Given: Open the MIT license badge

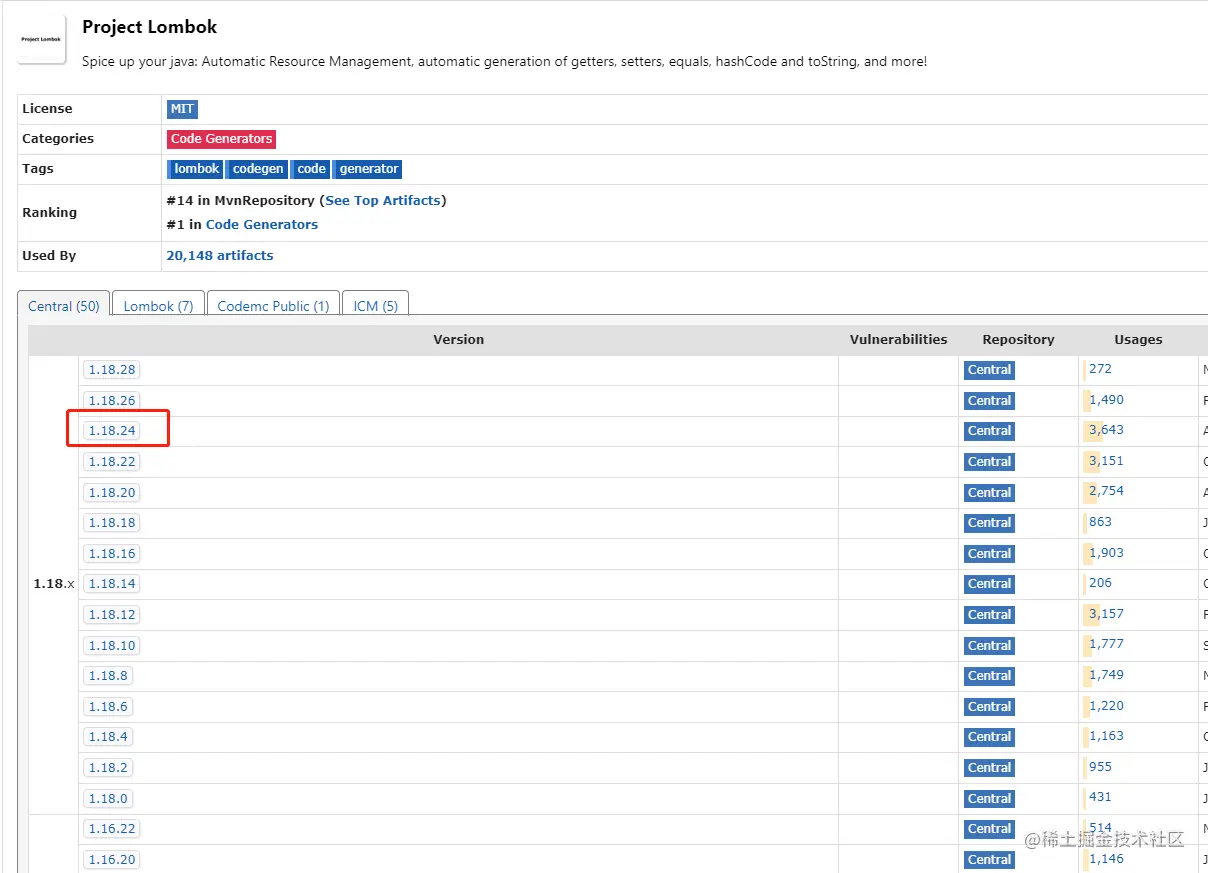Looking at the screenshot, I should [182, 109].
